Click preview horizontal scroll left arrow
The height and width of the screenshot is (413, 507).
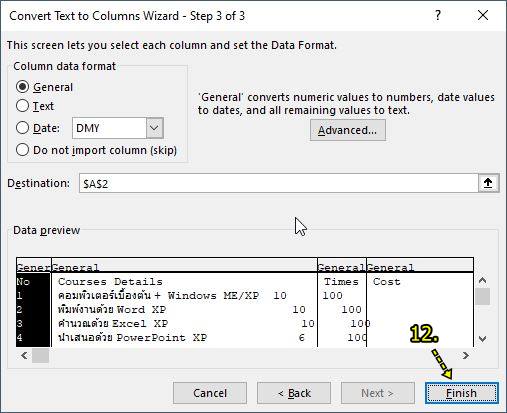coord(24,356)
